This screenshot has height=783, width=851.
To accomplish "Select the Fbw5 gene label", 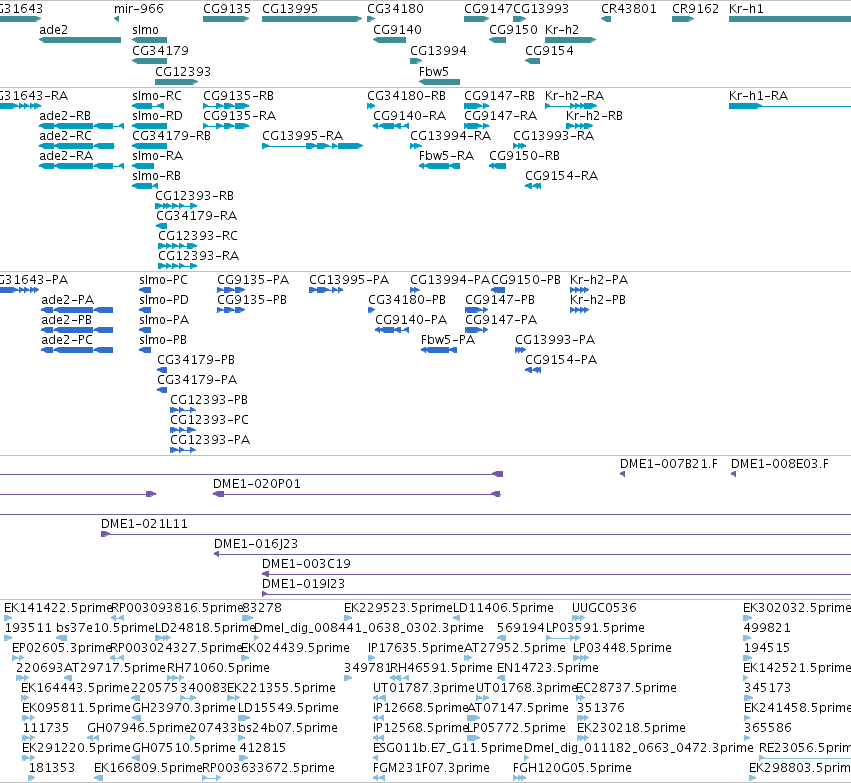I will pos(434,72).
